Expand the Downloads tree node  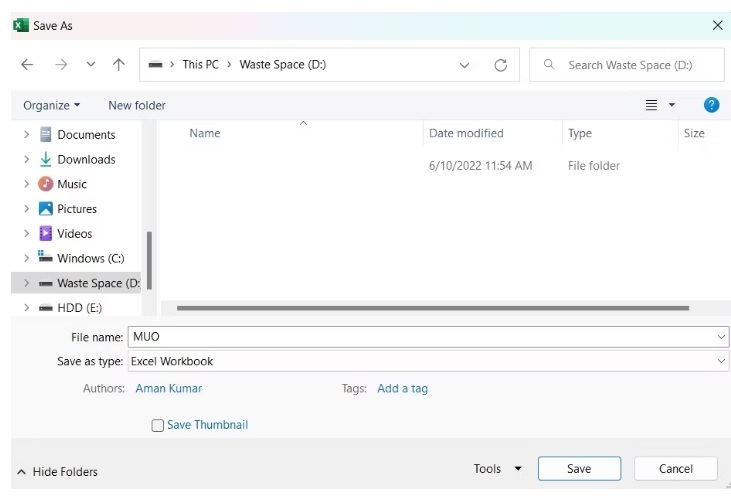click(x=27, y=159)
